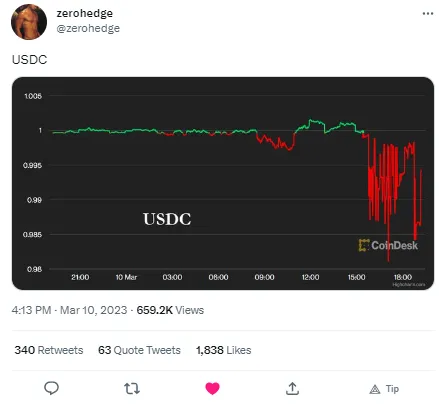View the 1,838 Likes list
This screenshot has width=439, height=405.
pos(223,350)
